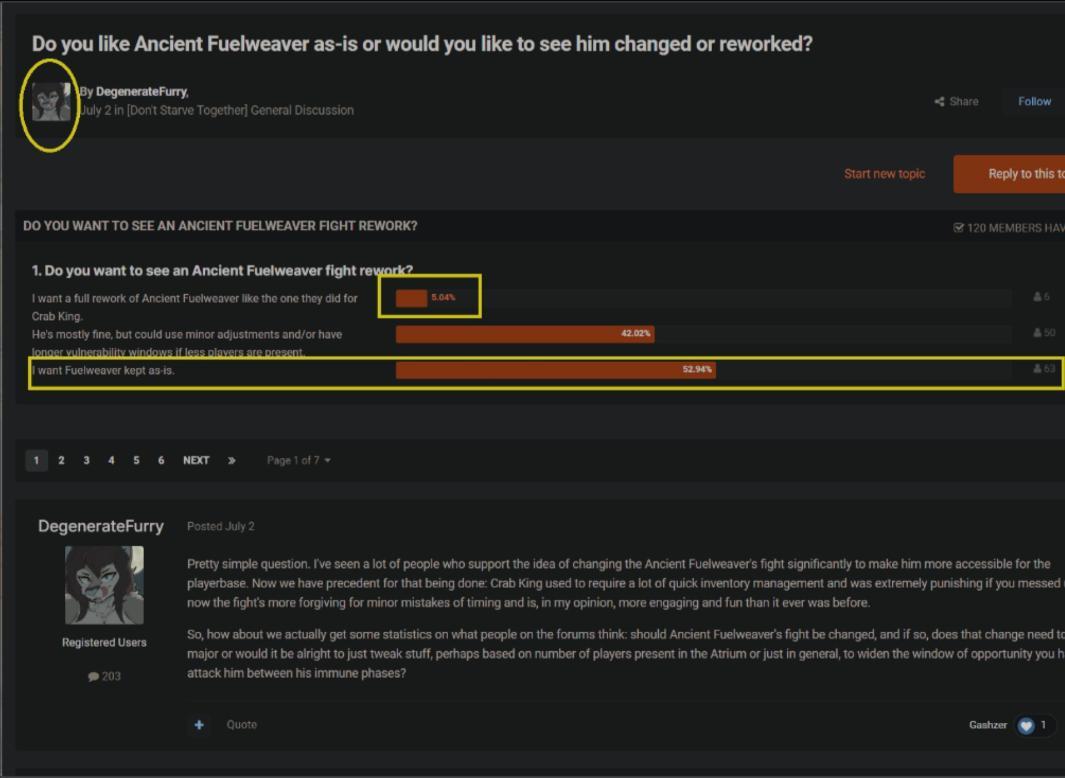Click the plus multiquote icon under the post
Screen dimensions: 1065x778
199,725
